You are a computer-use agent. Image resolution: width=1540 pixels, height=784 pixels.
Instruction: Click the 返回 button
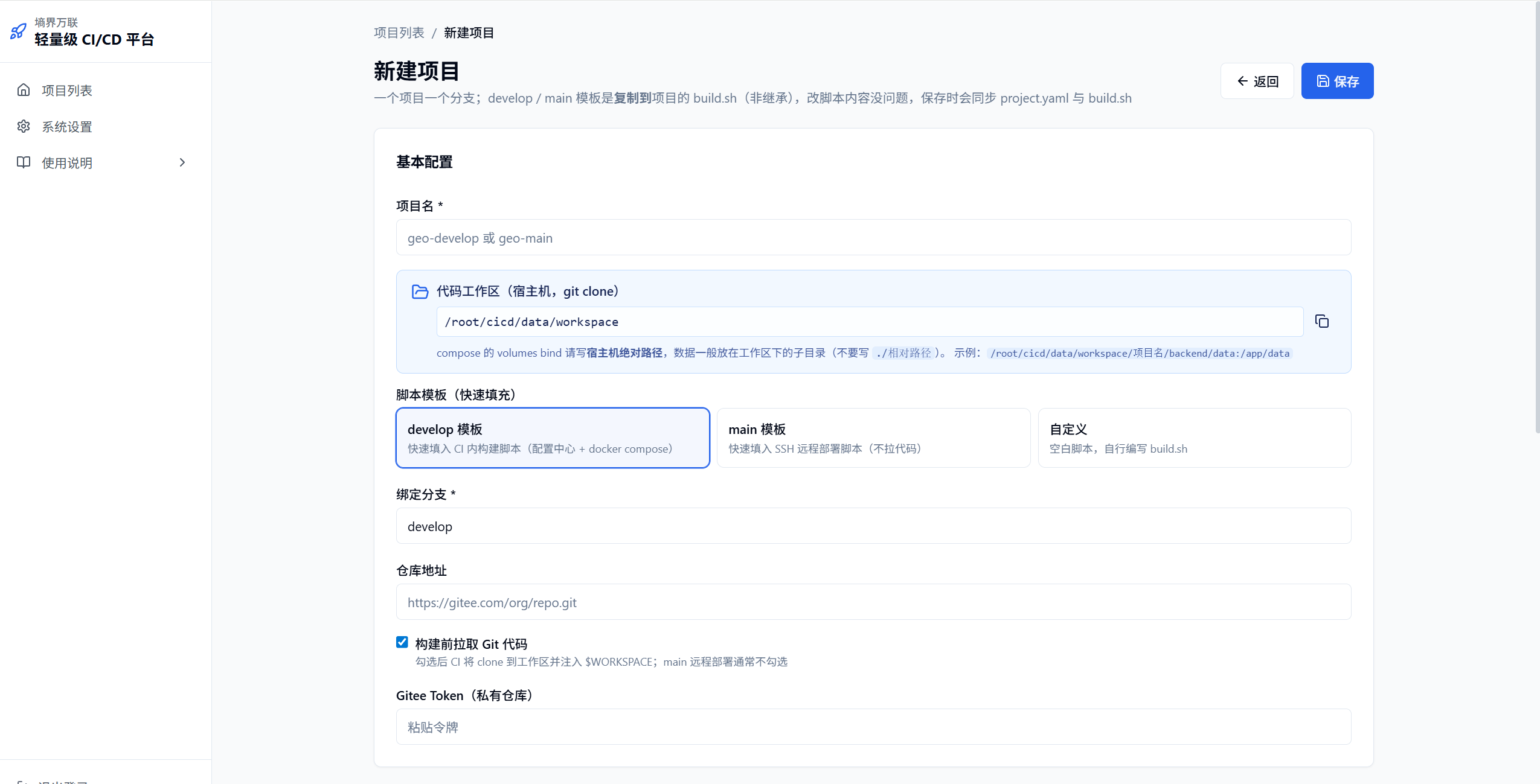(1257, 81)
